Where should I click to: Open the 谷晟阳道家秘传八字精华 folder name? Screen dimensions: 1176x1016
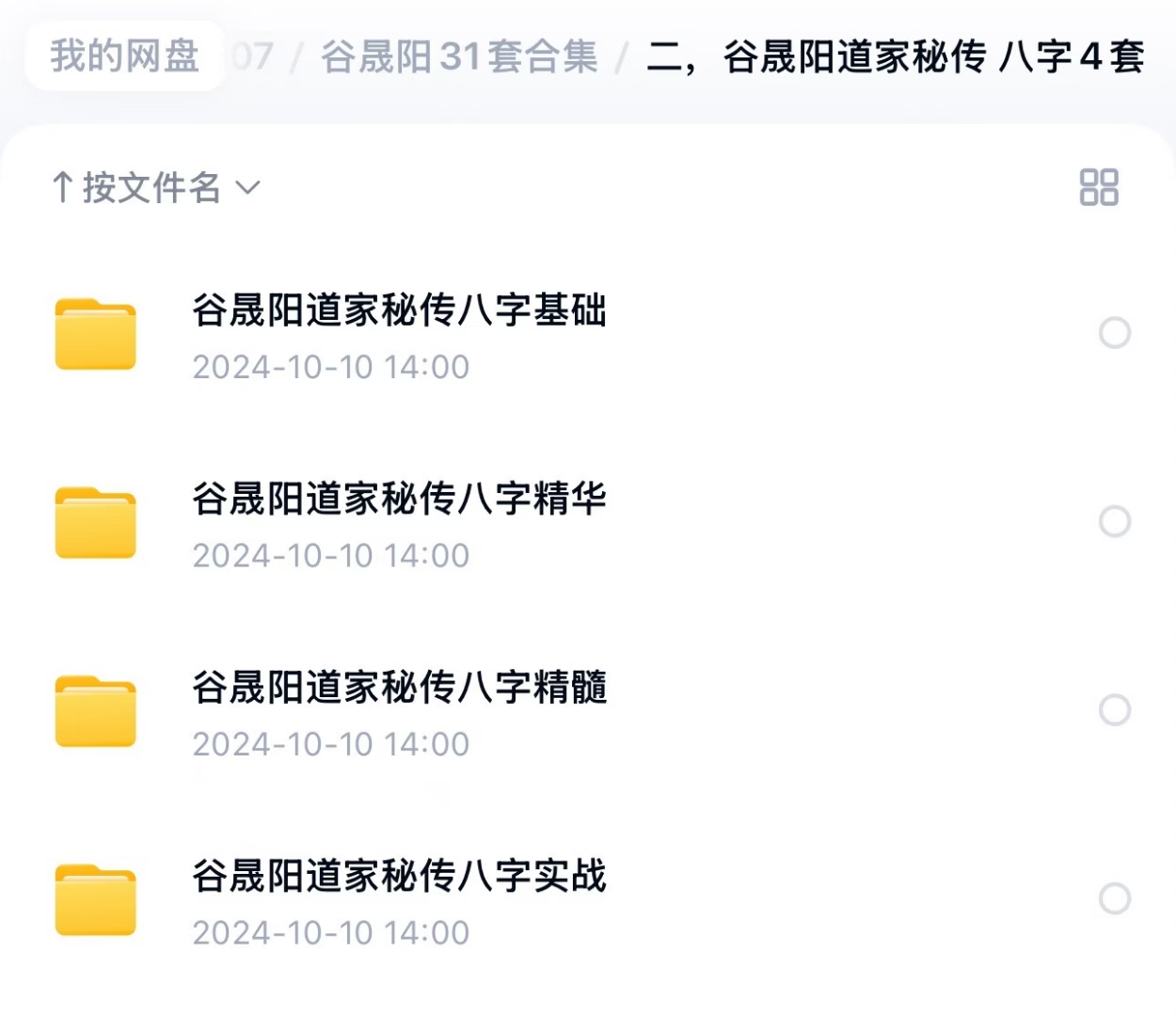click(400, 498)
